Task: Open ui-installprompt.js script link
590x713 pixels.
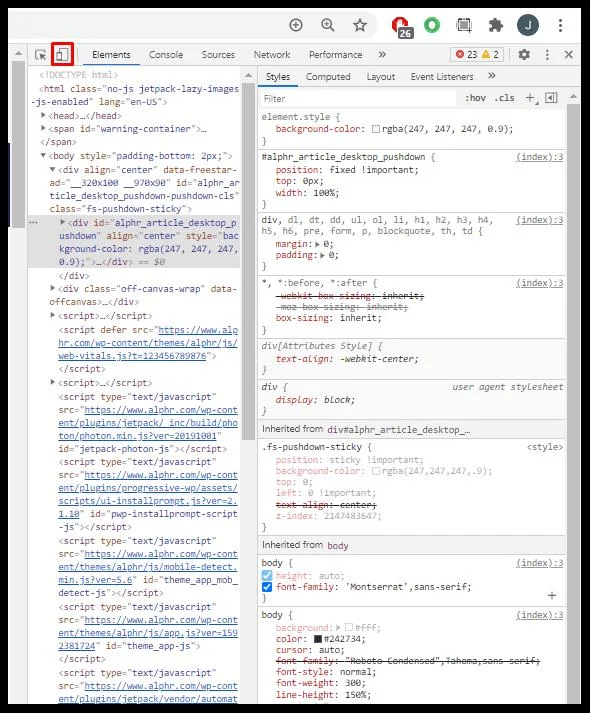Action: click(x=148, y=494)
